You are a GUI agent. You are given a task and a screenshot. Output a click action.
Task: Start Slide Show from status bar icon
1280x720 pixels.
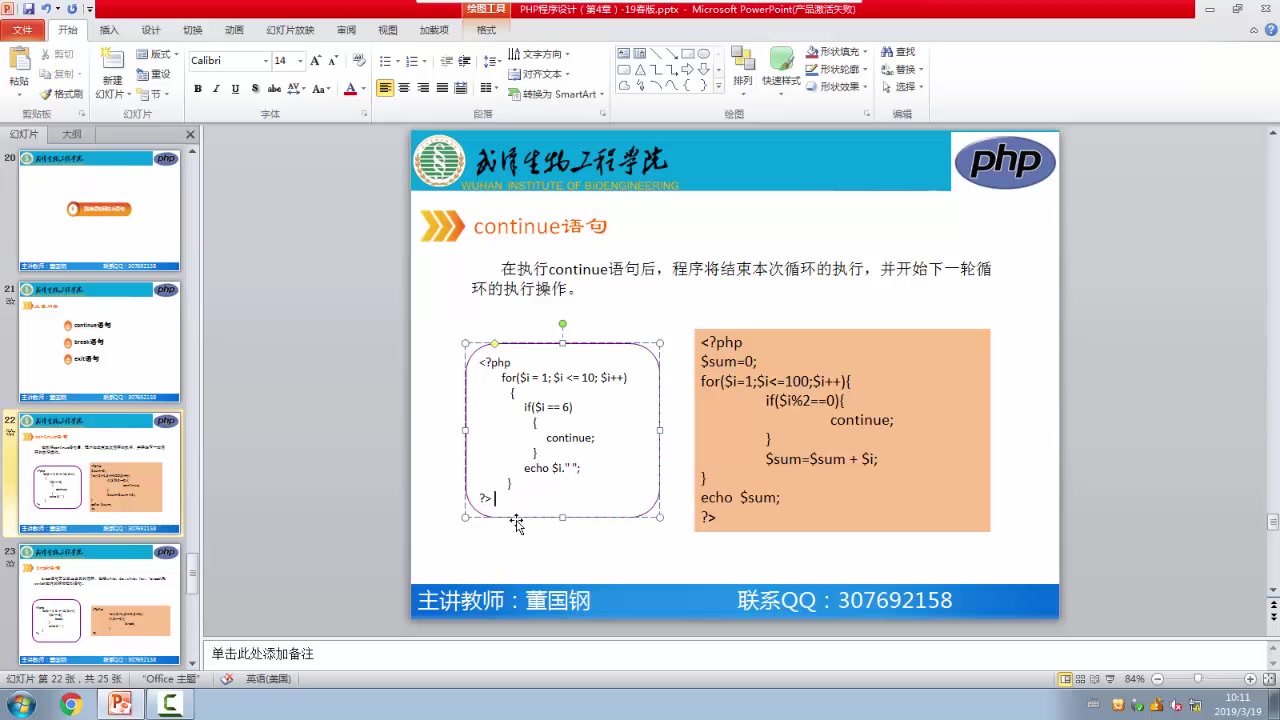[1111, 679]
